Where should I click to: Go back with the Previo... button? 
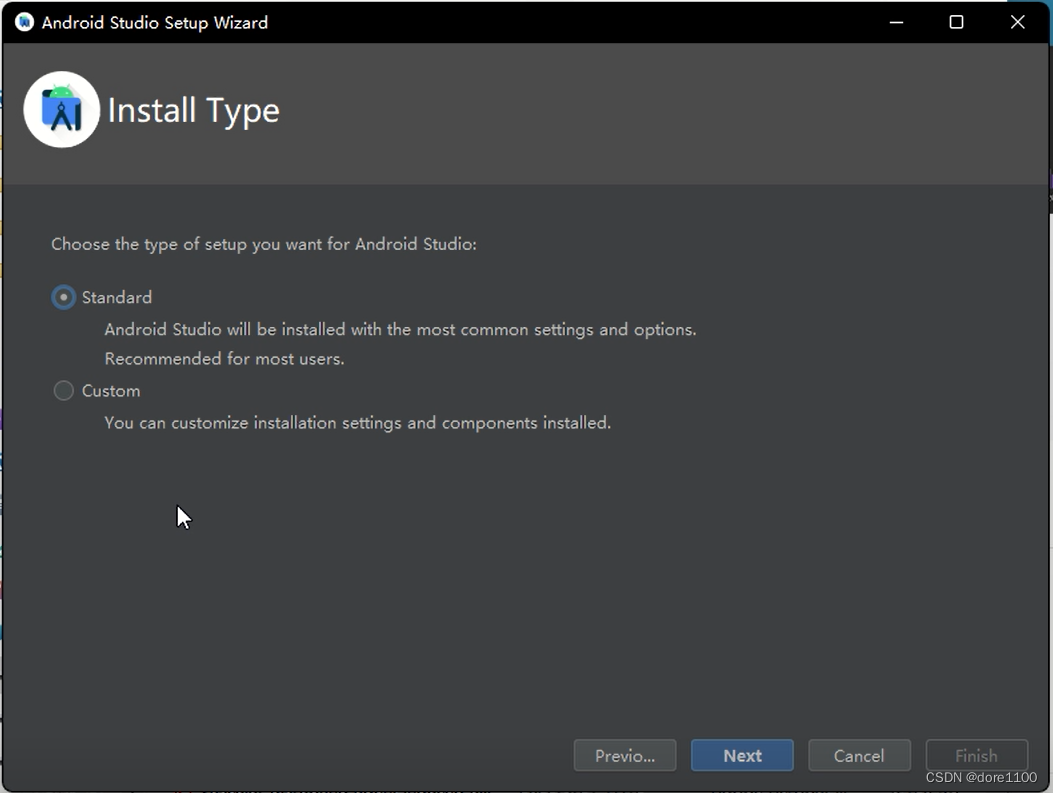click(625, 755)
